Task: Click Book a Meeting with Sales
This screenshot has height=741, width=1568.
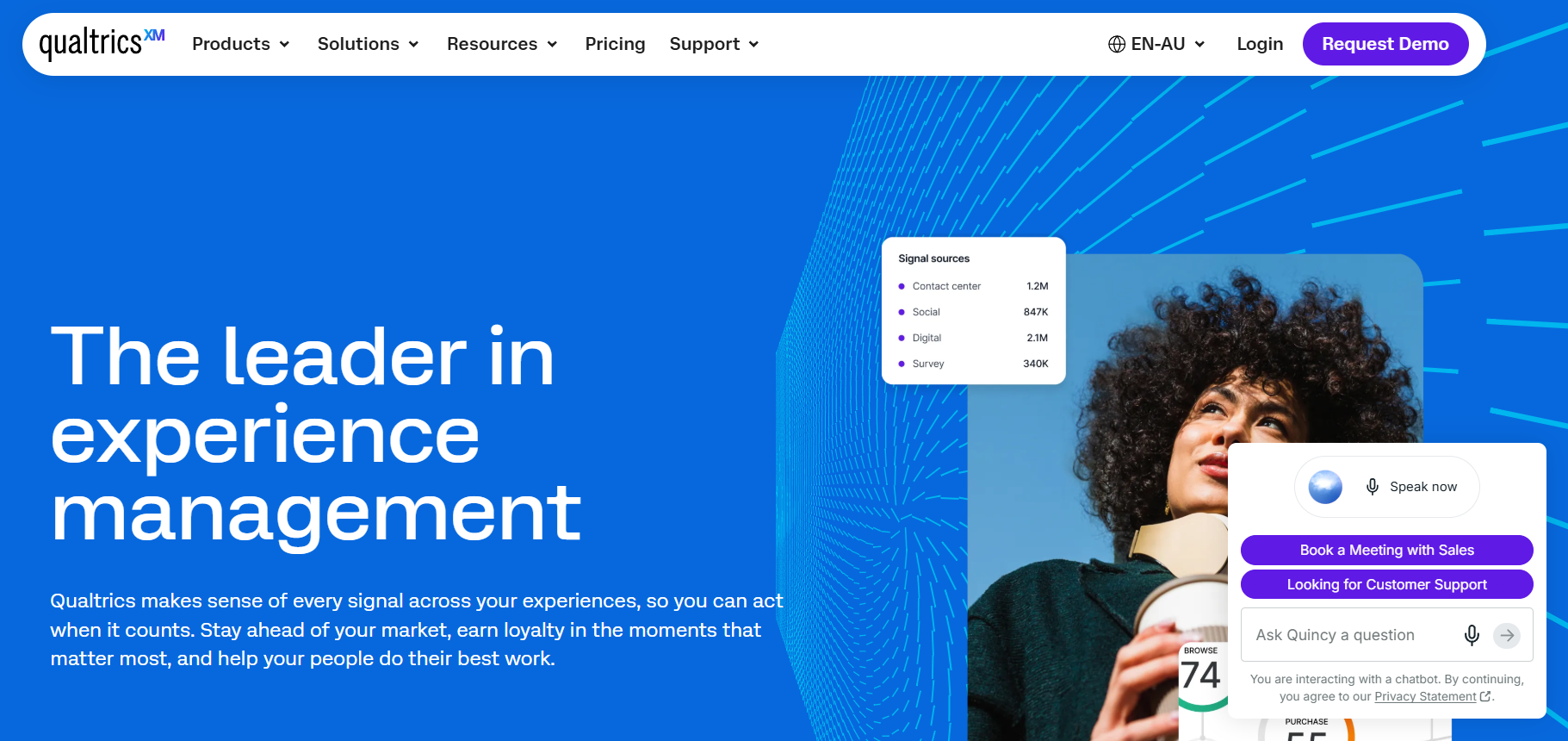Action: tap(1386, 550)
